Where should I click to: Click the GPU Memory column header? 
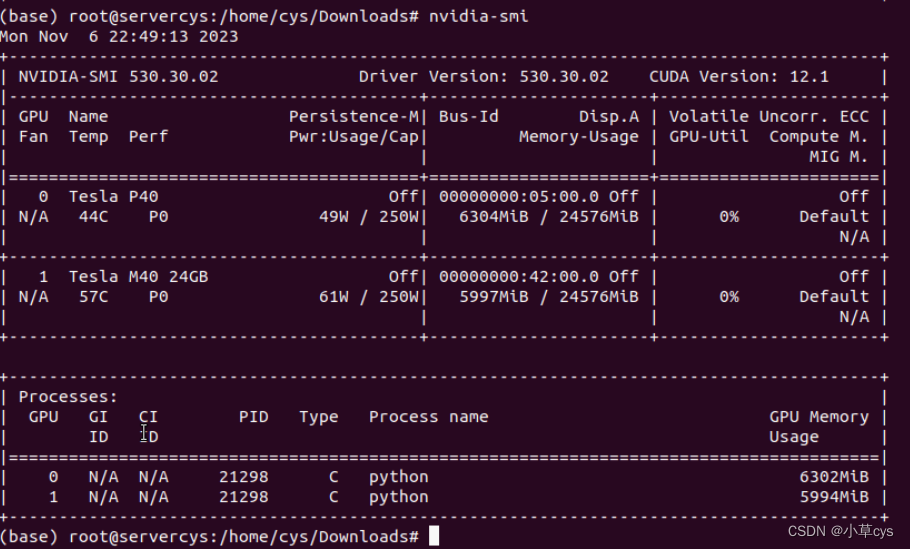point(819,417)
